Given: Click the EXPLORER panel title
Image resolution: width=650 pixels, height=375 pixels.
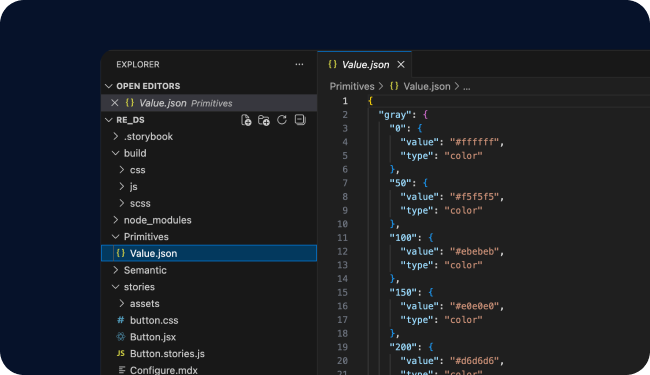Looking at the screenshot, I should pos(138,65).
